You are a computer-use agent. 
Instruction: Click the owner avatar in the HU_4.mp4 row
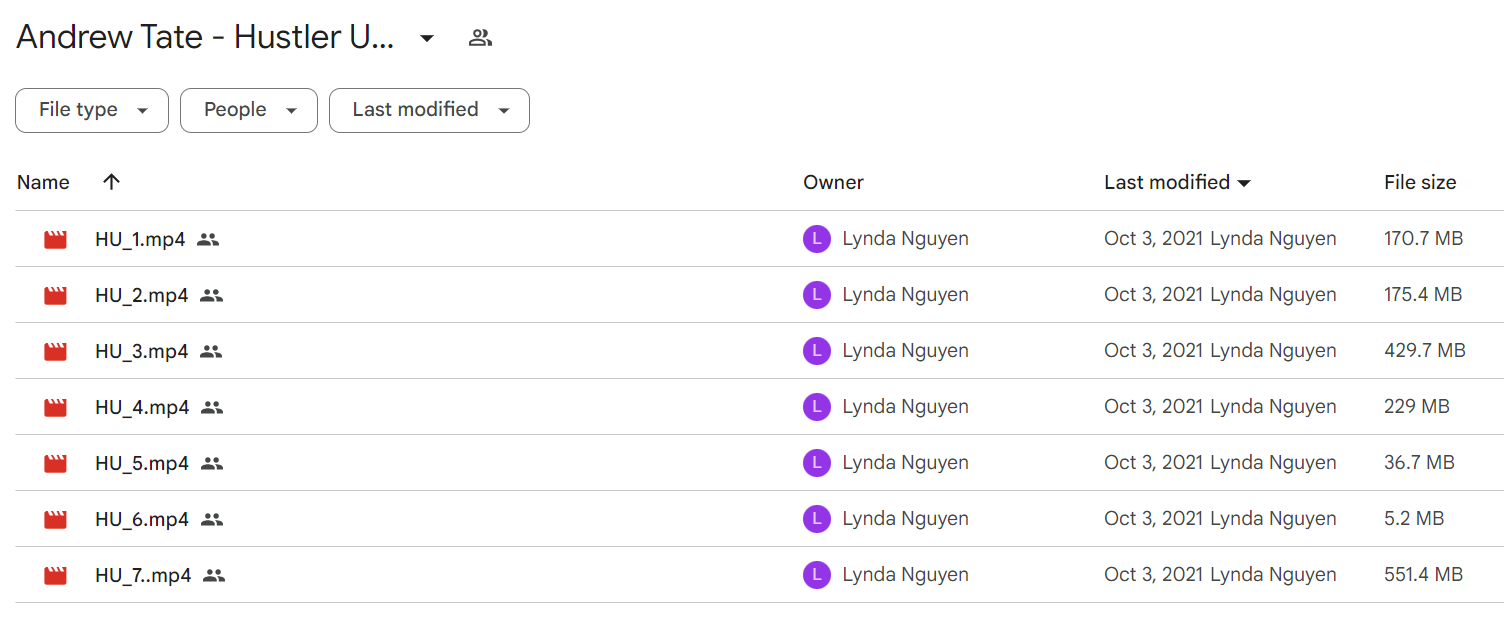tap(817, 407)
